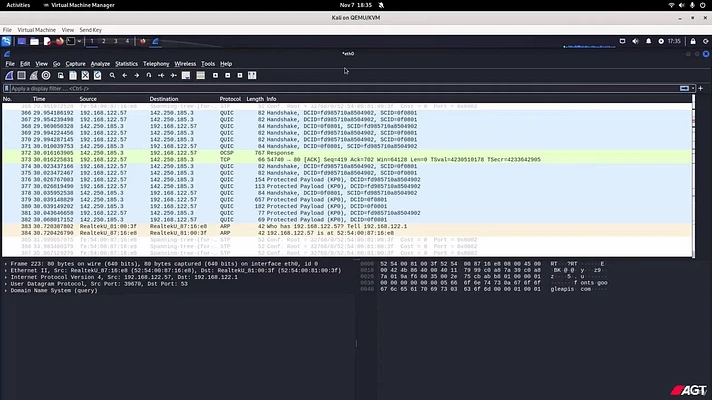This screenshot has width=712, height=400.
Task: Open the capture options dialog
Action: point(46,75)
